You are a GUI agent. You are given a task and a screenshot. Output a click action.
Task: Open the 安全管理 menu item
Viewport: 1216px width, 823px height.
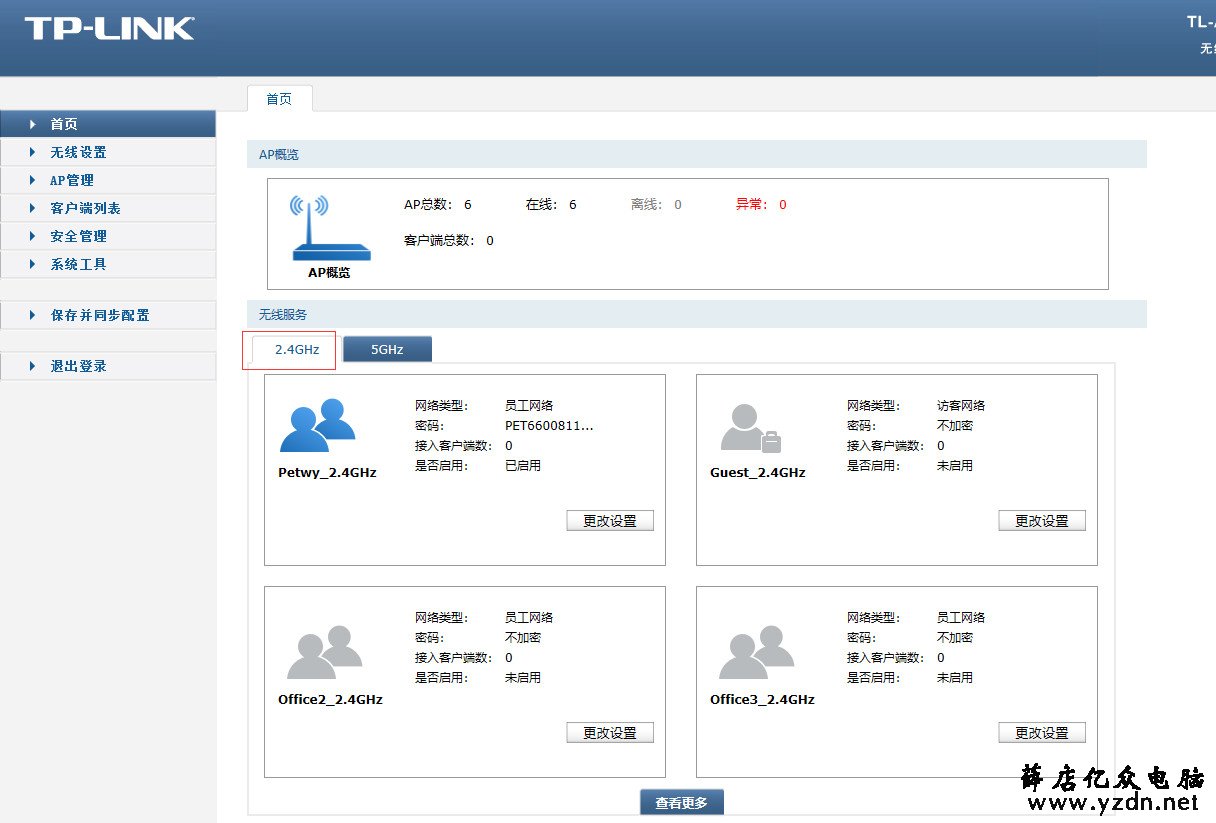(107, 236)
